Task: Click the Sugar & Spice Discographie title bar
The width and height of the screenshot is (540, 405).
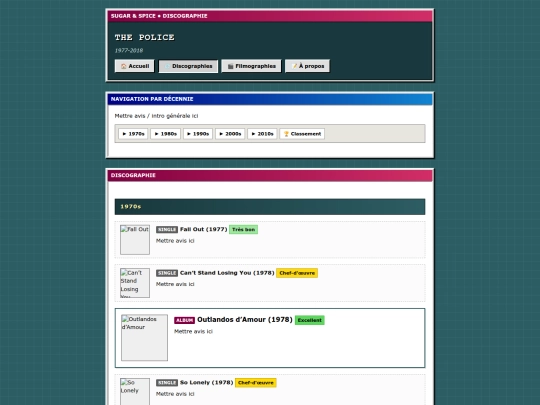Action: (x=270, y=16)
